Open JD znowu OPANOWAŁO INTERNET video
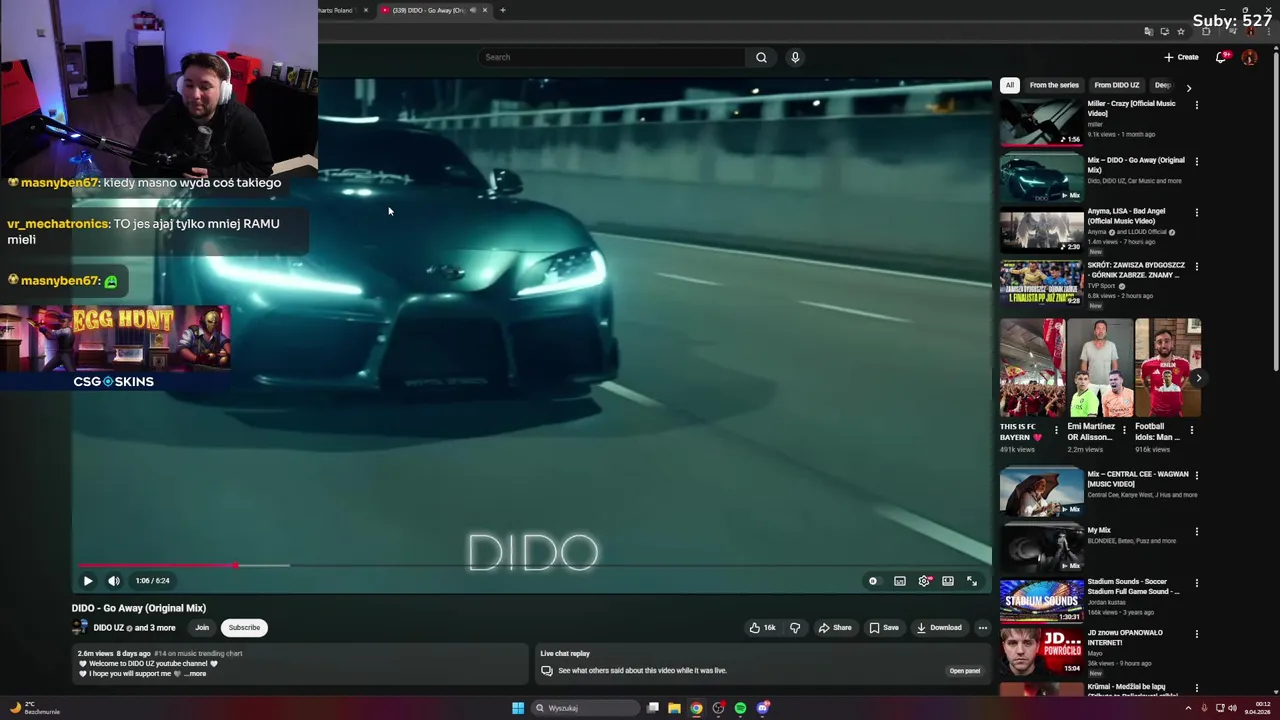This screenshot has width=1280, height=720. pos(1041,652)
